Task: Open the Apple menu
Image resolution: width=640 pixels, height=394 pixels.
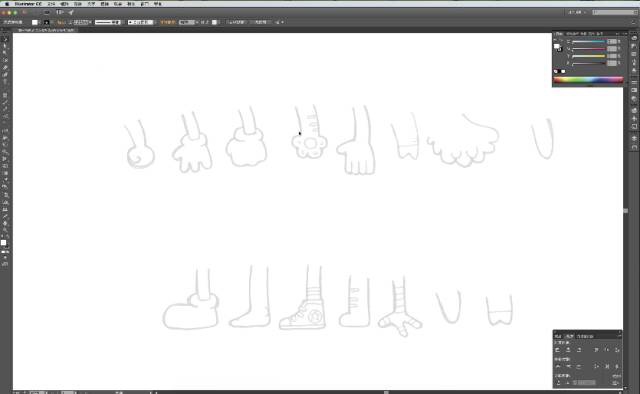Action: point(7,4)
